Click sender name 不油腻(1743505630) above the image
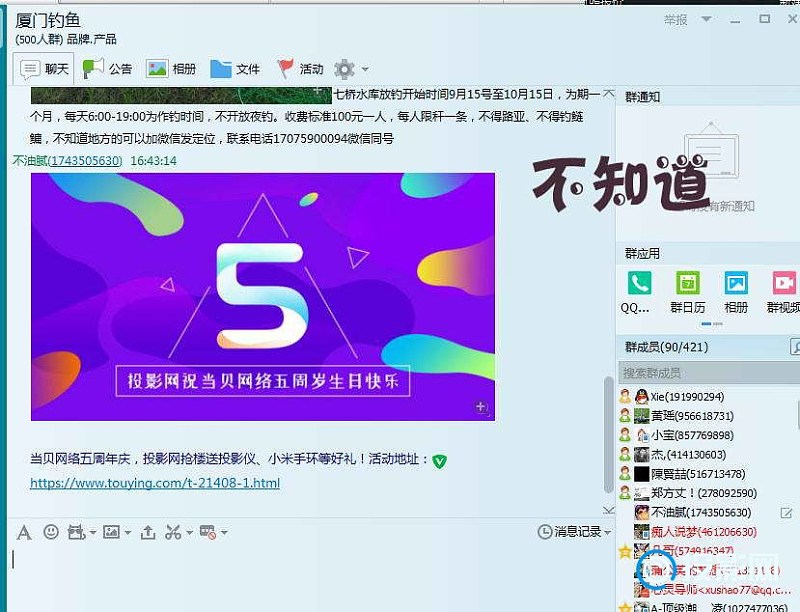Viewport: 800px width, 612px height. click(67, 161)
